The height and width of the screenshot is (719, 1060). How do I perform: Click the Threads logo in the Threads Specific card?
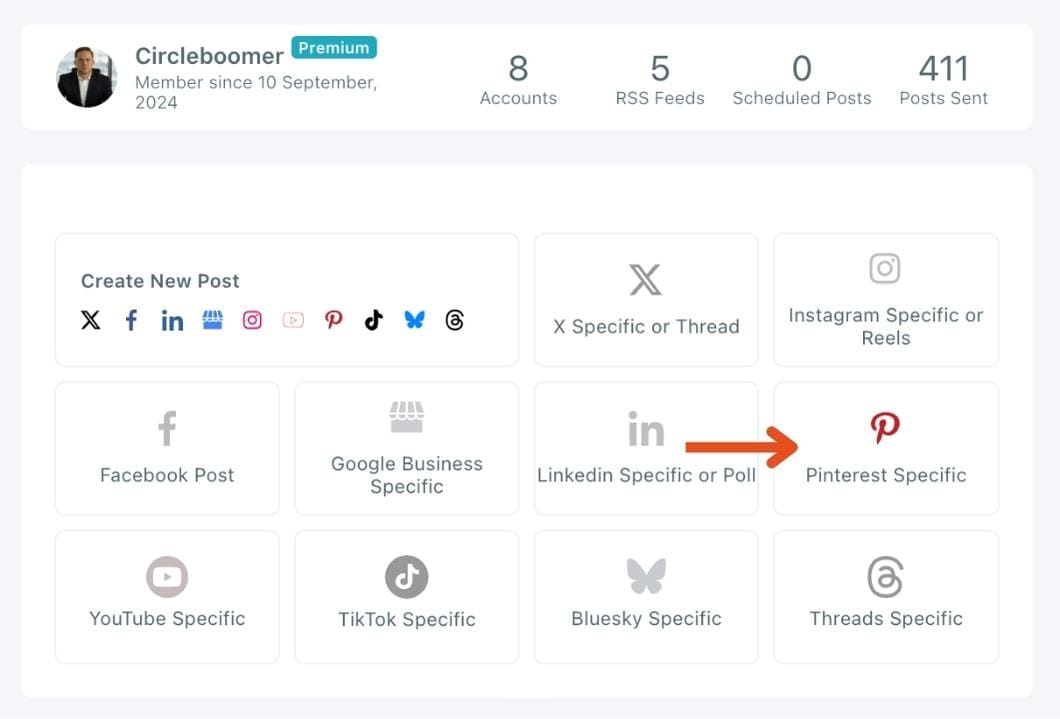coord(886,577)
